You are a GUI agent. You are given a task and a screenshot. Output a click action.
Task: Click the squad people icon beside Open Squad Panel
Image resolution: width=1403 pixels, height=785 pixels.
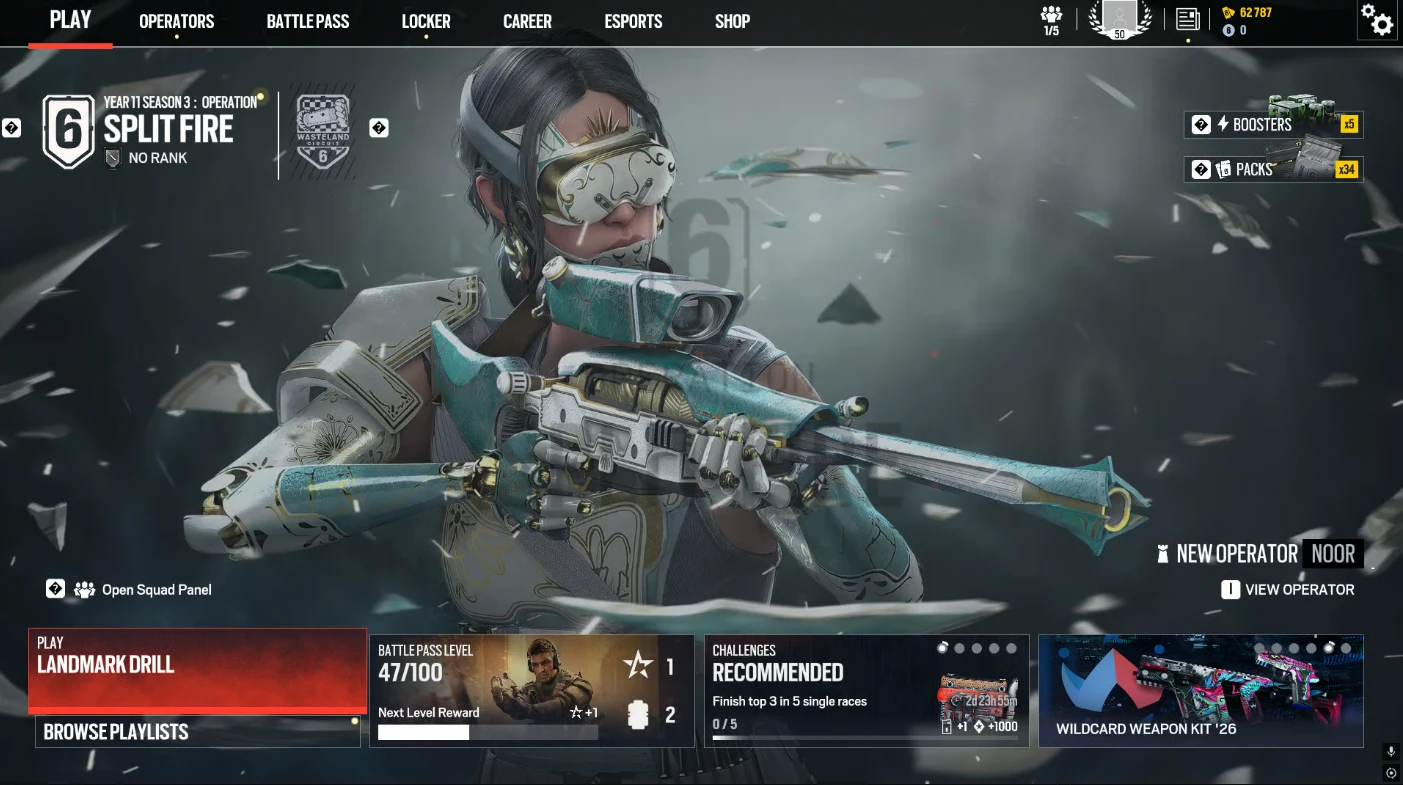click(84, 589)
